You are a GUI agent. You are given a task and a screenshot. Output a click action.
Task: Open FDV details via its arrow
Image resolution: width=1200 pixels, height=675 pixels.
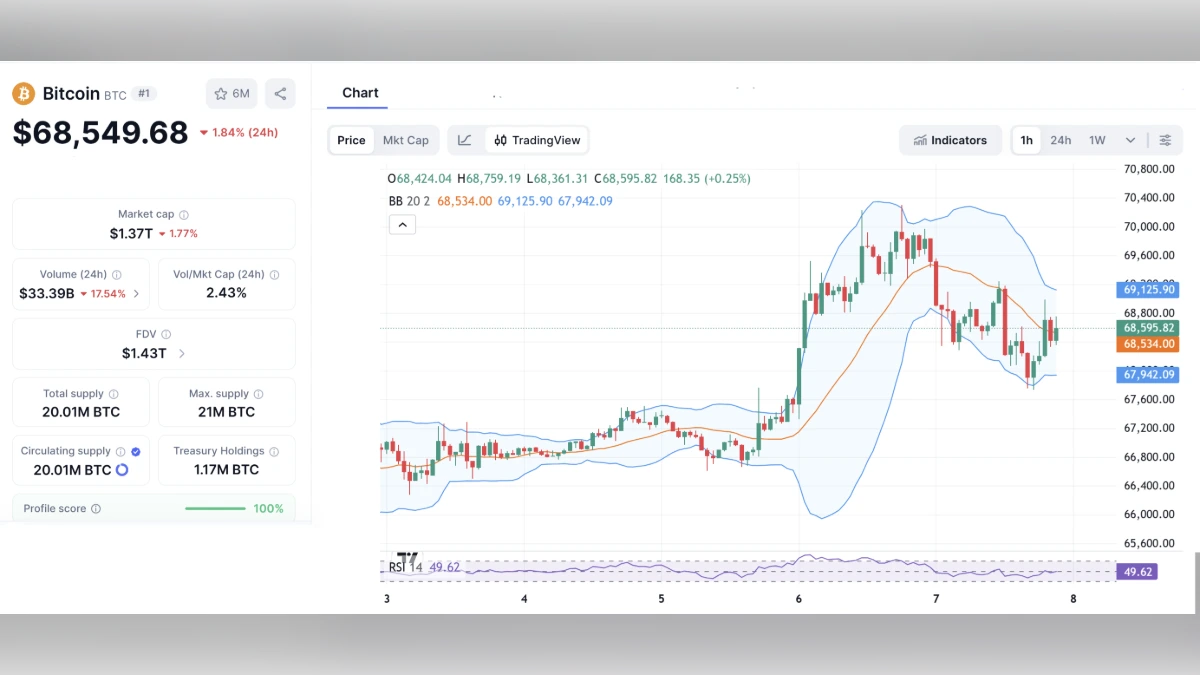click(x=181, y=353)
